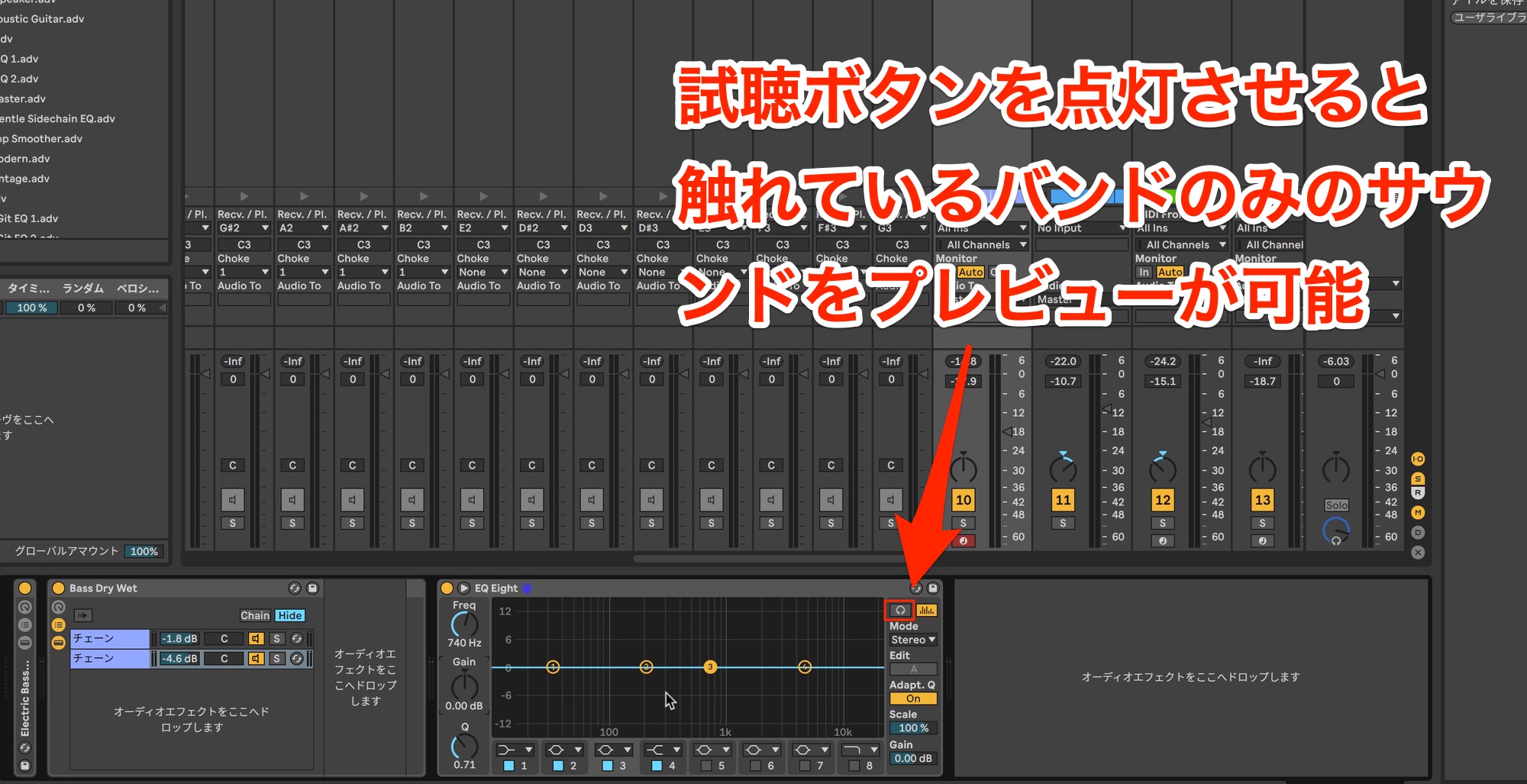The height and width of the screenshot is (784, 1527).
Task: Open band 4 filter type dropdown
Action: [663, 750]
